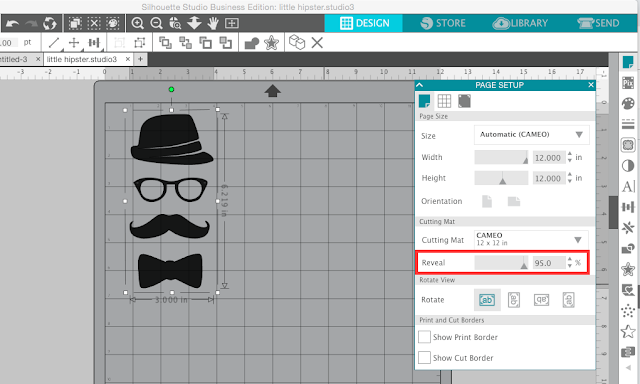The image size is (640, 384).
Task: Select the upside-down rotate view option
Action: click(541, 300)
